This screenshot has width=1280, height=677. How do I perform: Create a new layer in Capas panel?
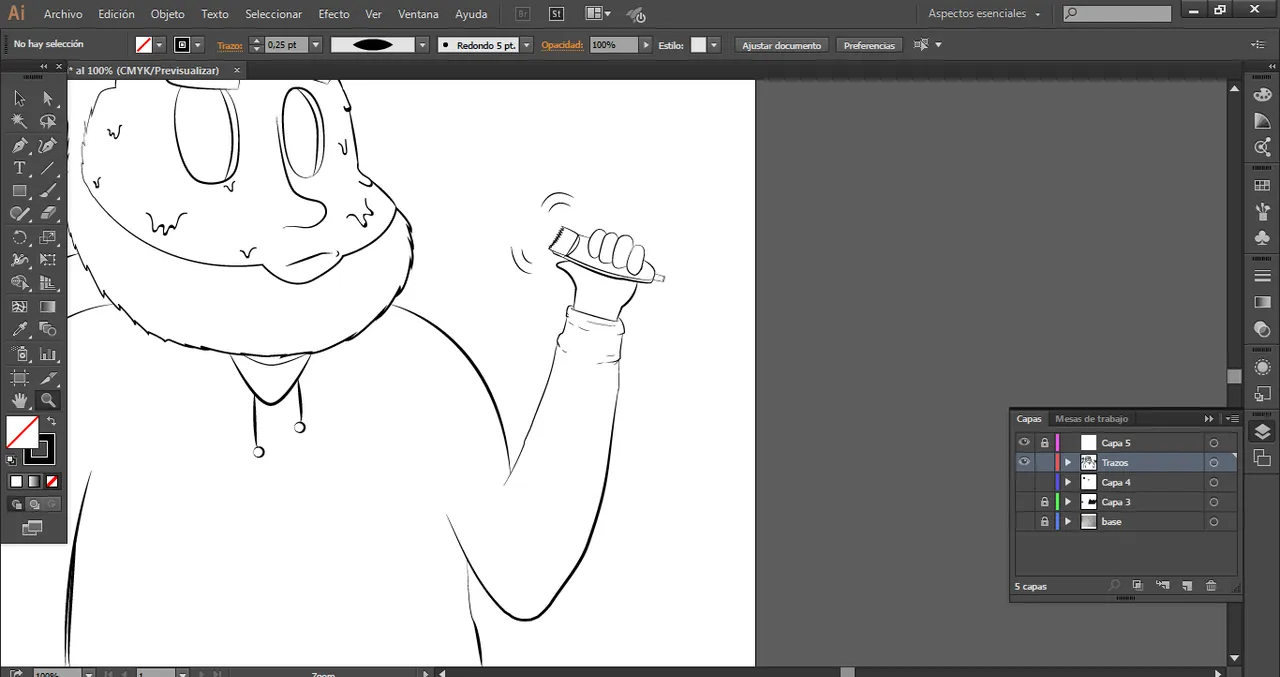pos(1187,586)
